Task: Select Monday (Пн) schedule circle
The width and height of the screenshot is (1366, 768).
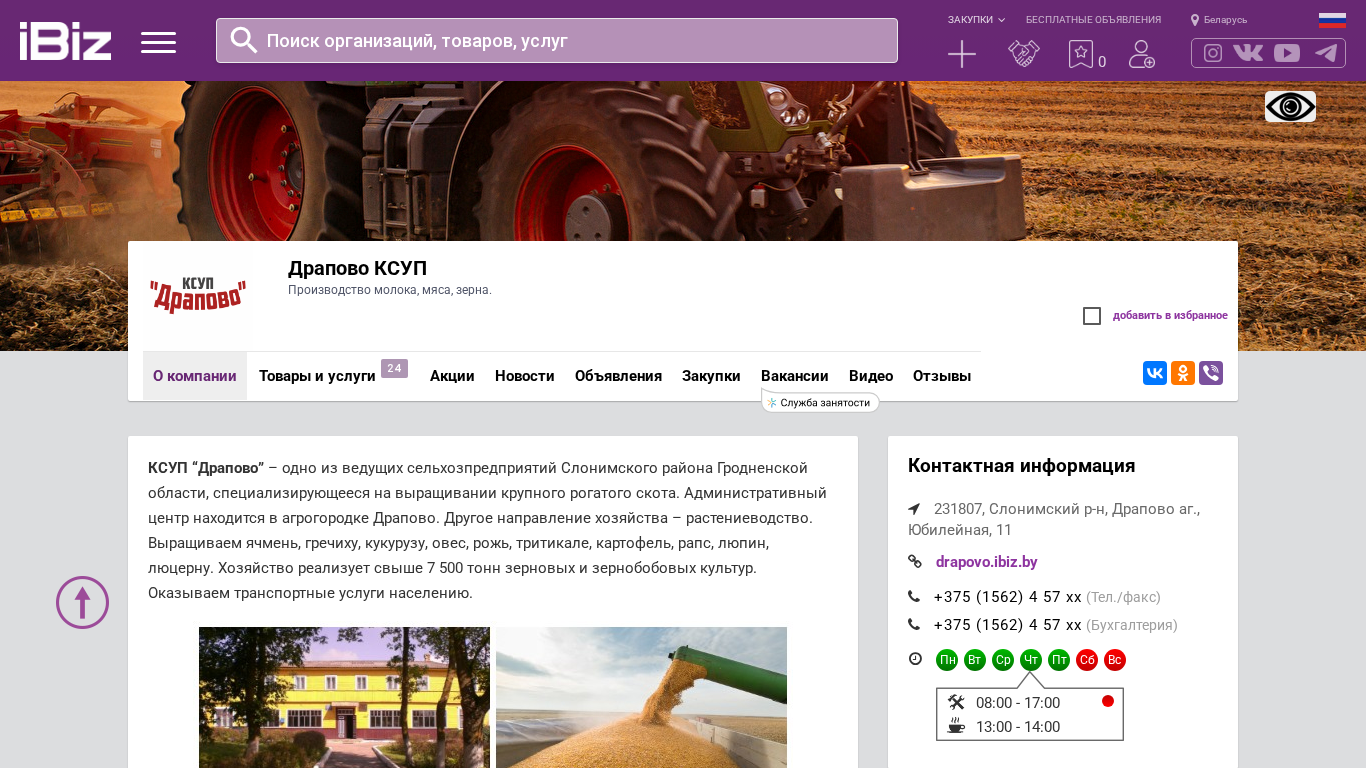Action: 947,660
